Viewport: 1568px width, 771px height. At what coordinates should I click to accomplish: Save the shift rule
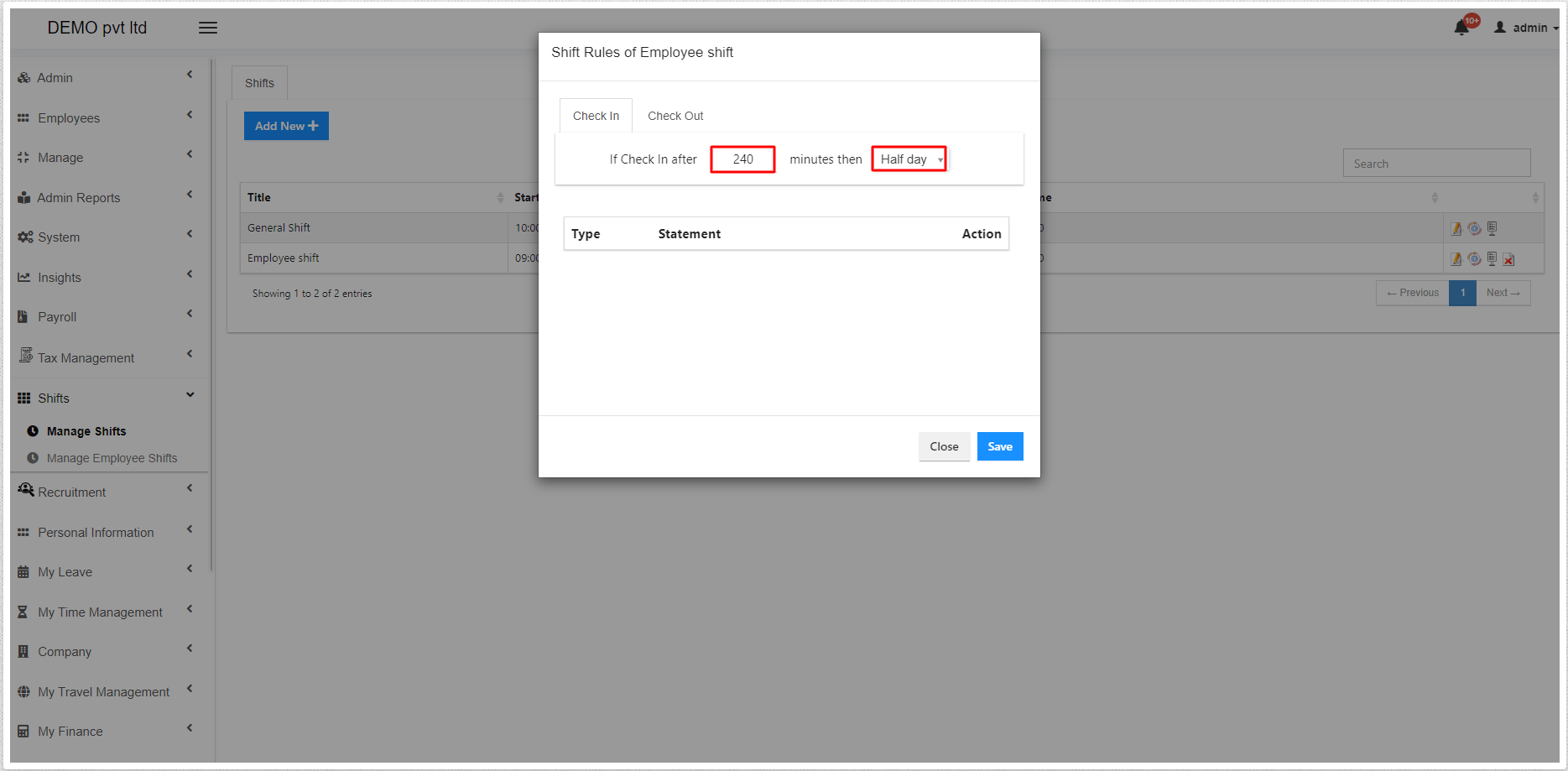point(999,446)
